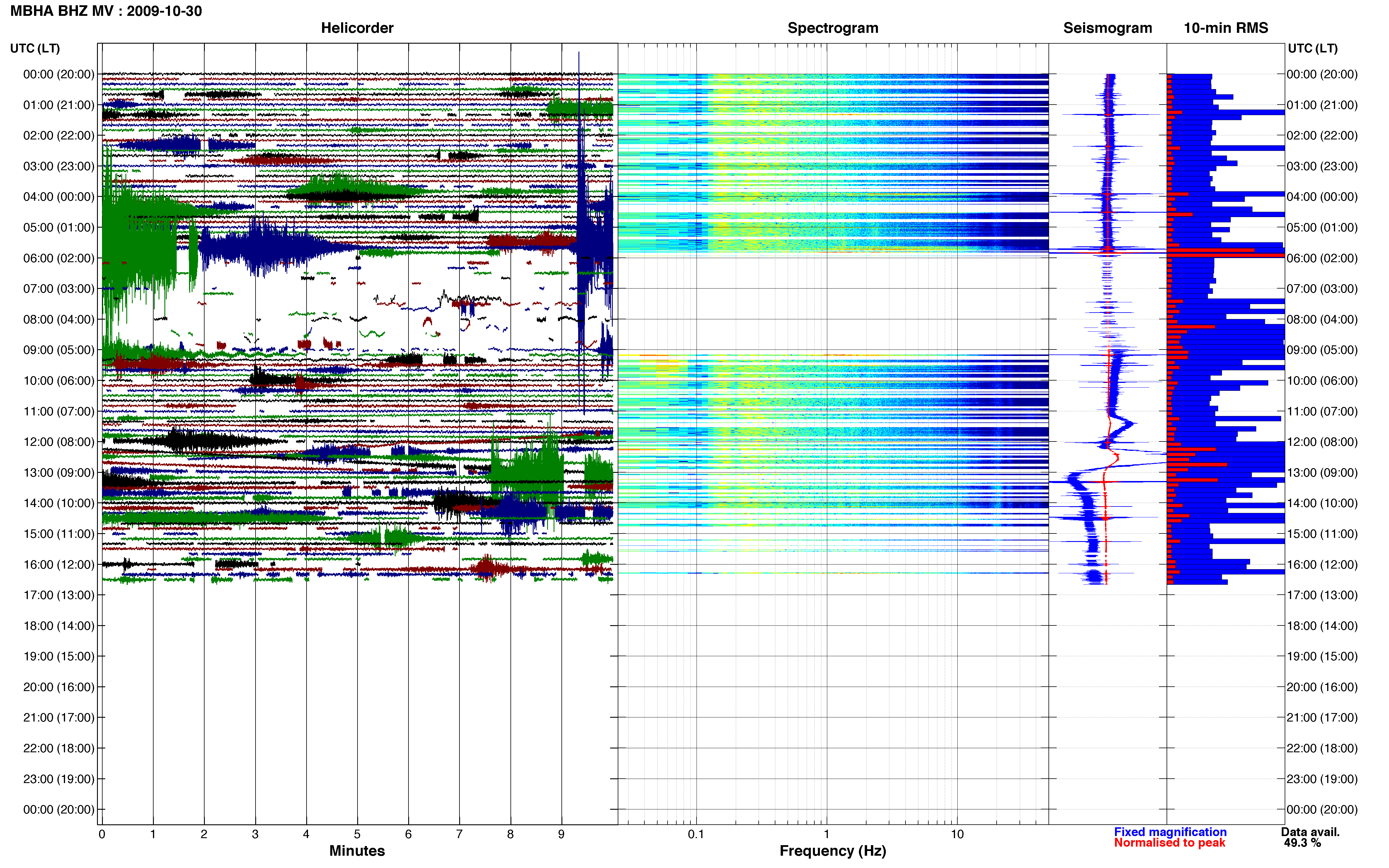Image resolution: width=1389 pixels, height=868 pixels.
Task: Click the '6' tick on the Minutes axis
Action: [408, 834]
